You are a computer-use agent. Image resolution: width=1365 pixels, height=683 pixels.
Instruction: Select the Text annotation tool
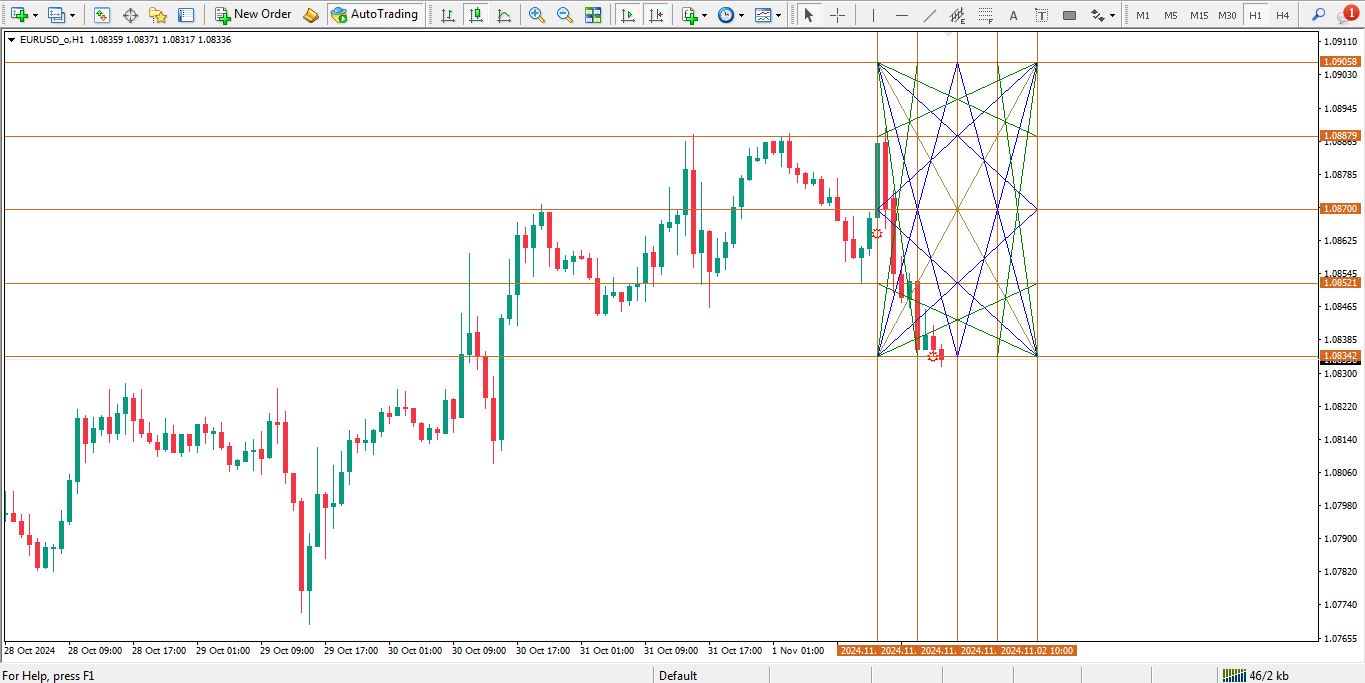1013,14
